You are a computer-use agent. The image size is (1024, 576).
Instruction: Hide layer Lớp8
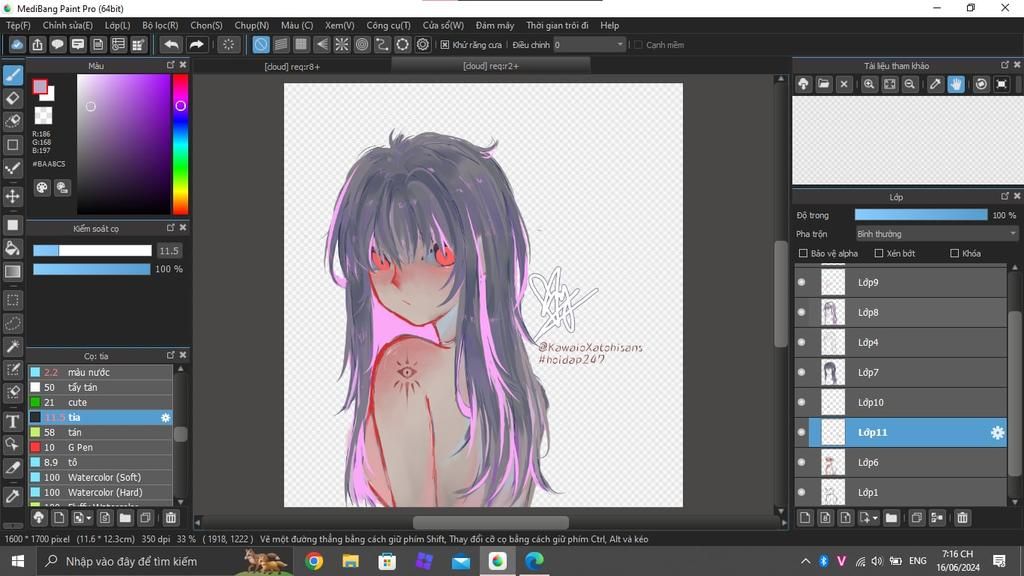[x=801, y=312]
